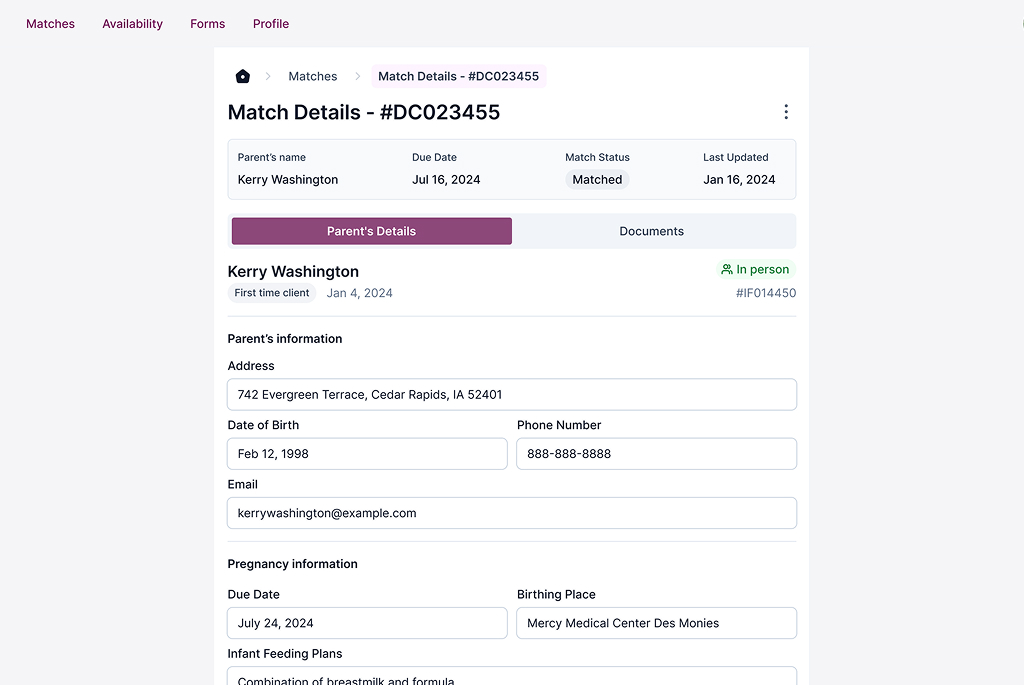Click the Match Details breadcrumb item
Viewport: 1024px width, 685px height.
pyautogui.click(x=458, y=76)
